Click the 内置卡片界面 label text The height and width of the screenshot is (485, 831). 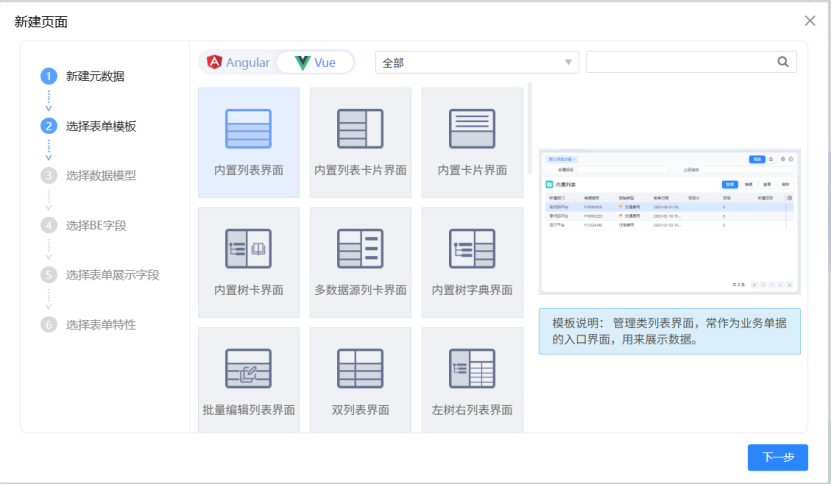472,170
